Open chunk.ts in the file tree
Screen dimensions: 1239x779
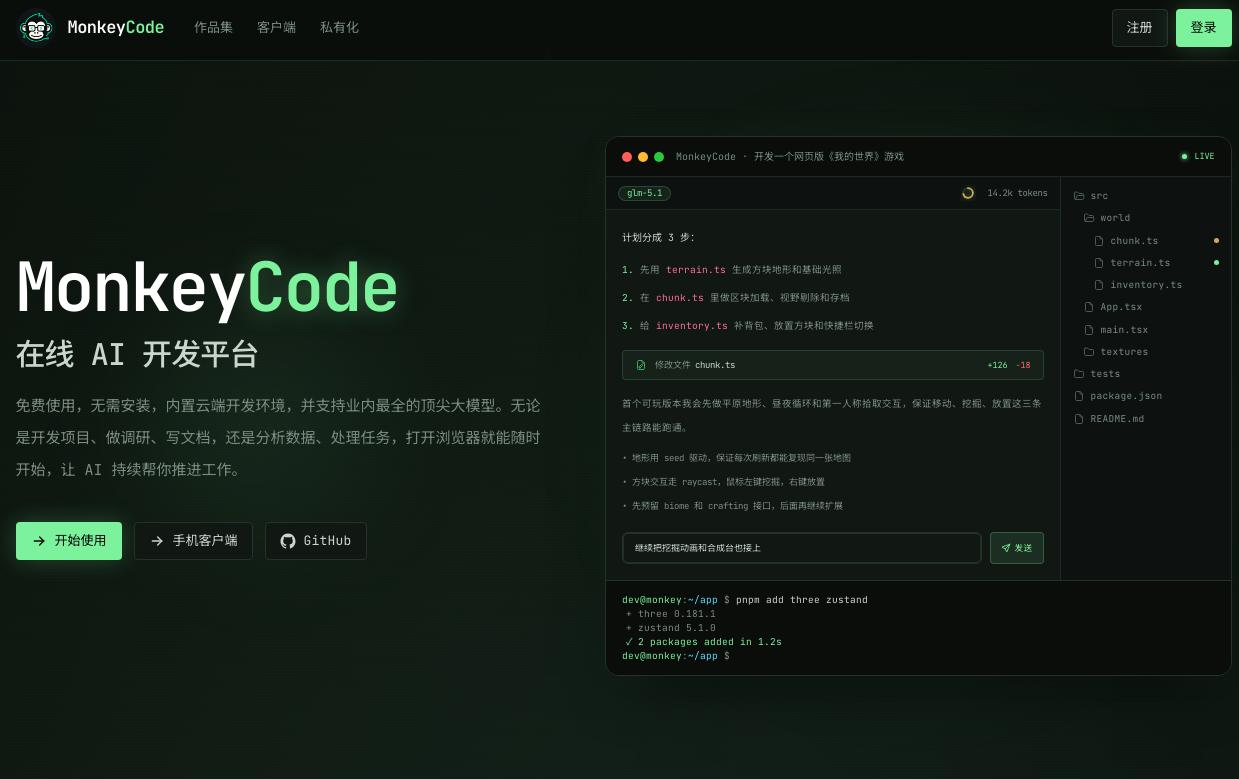coord(1134,241)
